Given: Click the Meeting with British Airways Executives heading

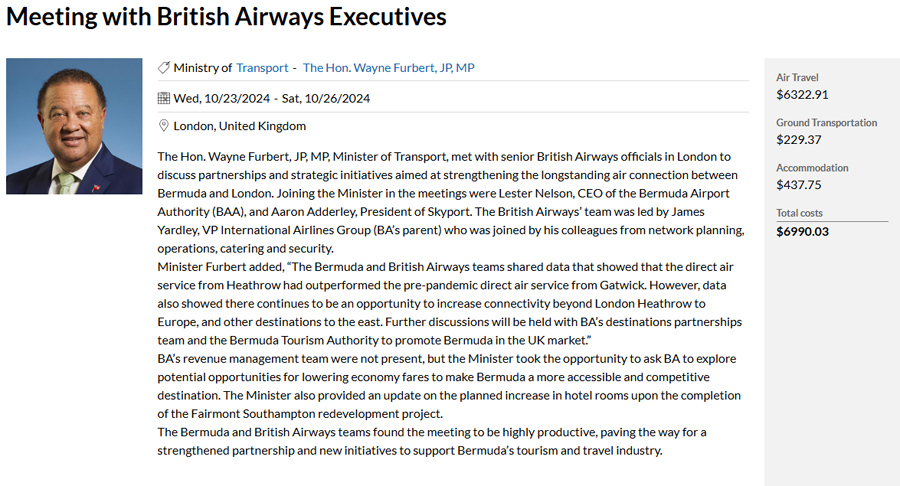Looking at the screenshot, I should pyautogui.click(x=226, y=18).
